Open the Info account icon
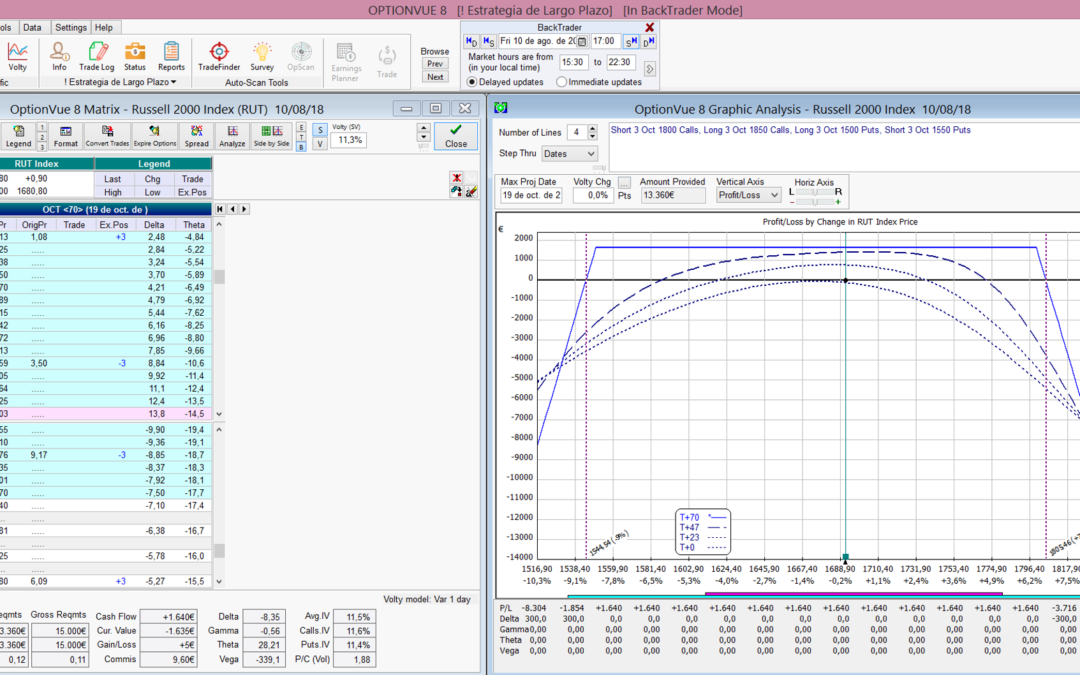The height and width of the screenshot is (675, 1080). 59,56
